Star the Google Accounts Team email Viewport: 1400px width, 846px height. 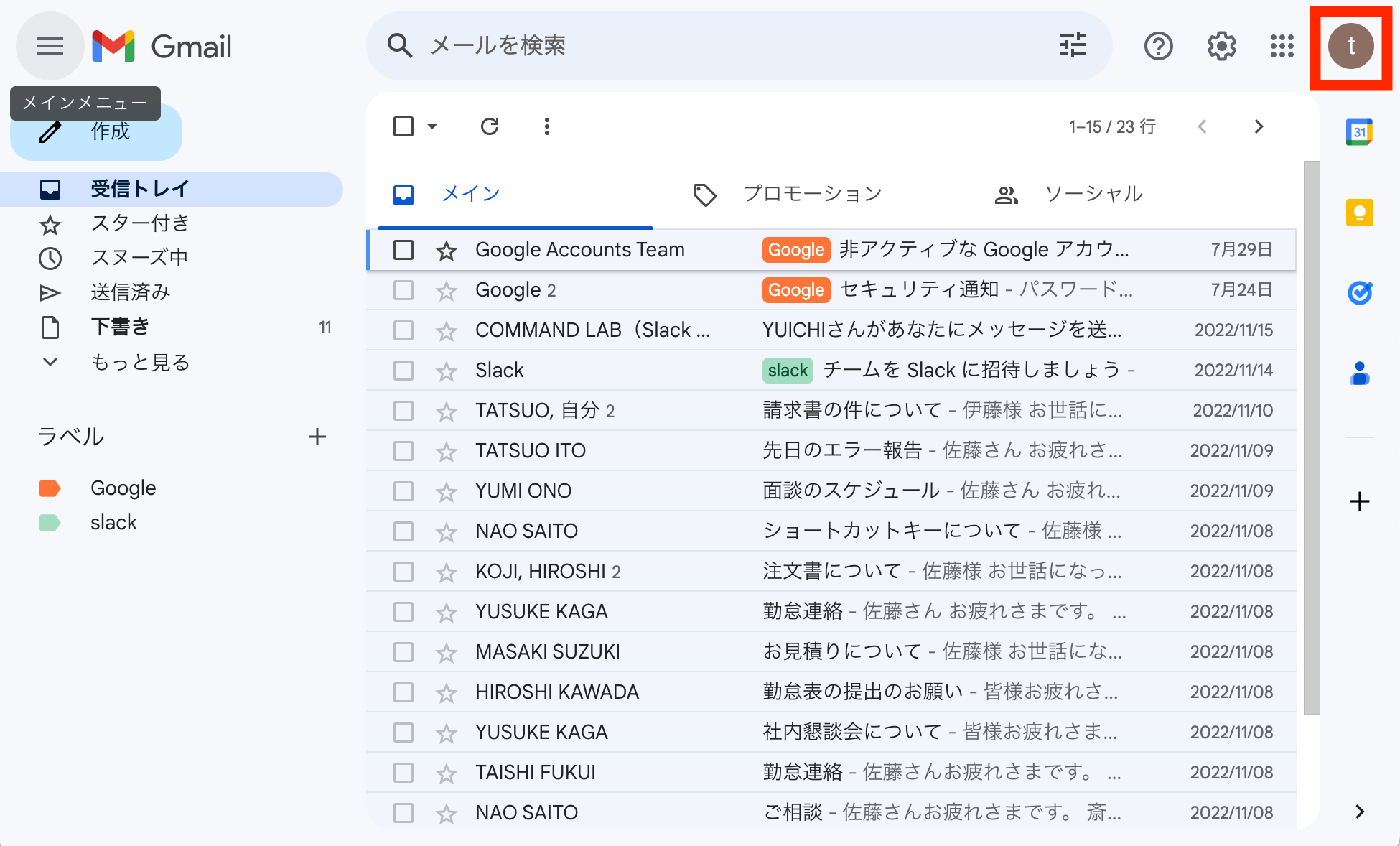(447, 251)
